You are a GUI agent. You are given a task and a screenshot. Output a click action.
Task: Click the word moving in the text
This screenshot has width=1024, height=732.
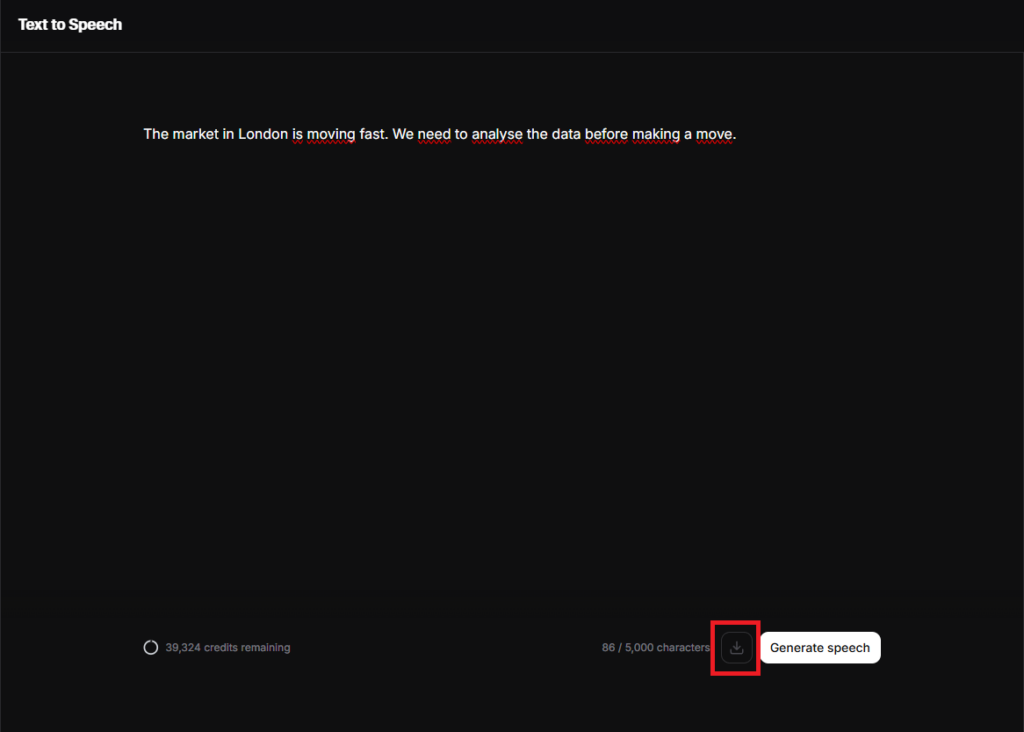pos(331,134)
